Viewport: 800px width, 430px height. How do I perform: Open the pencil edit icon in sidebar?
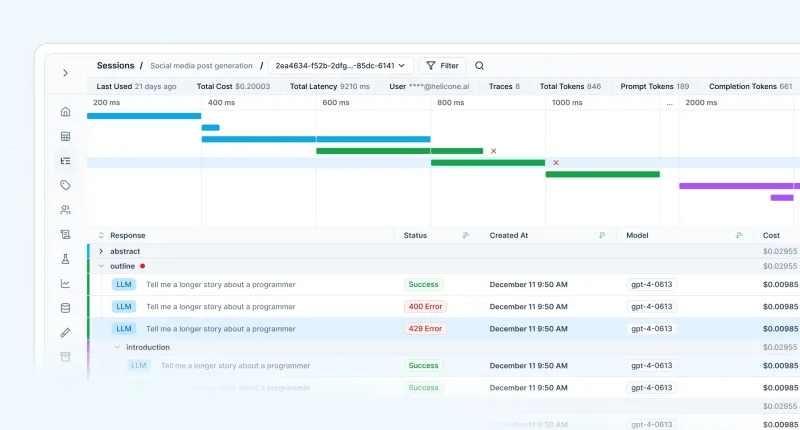pos(65,333)
